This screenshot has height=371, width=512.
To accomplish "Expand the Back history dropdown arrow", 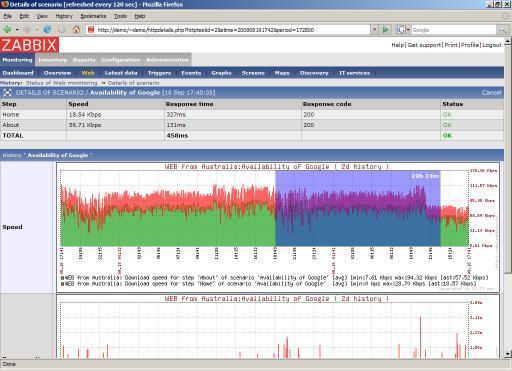I will click(17, 30).
